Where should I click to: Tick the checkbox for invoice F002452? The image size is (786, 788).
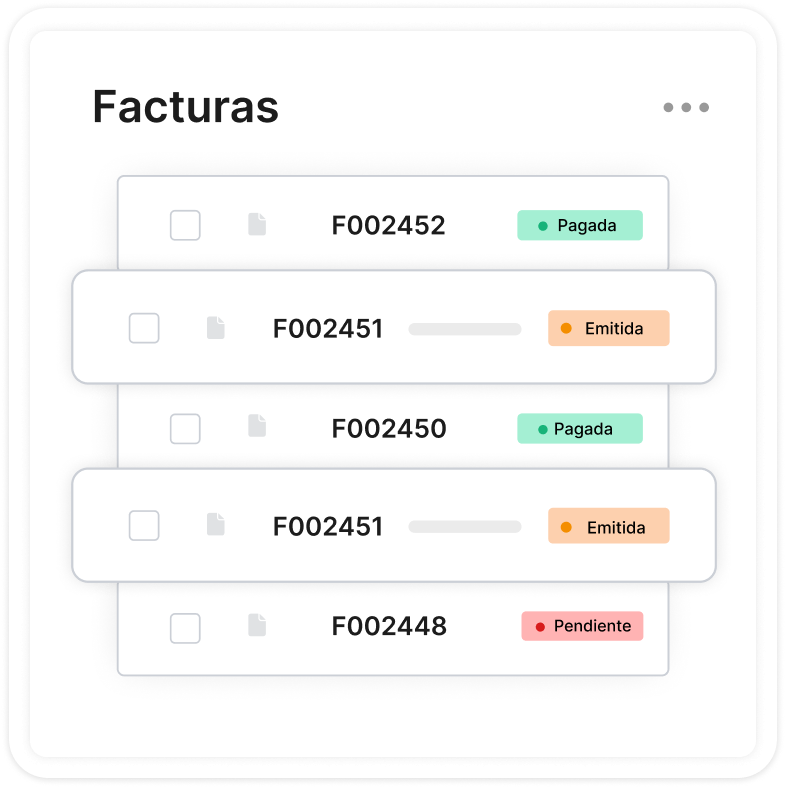[x=185, y=225]
